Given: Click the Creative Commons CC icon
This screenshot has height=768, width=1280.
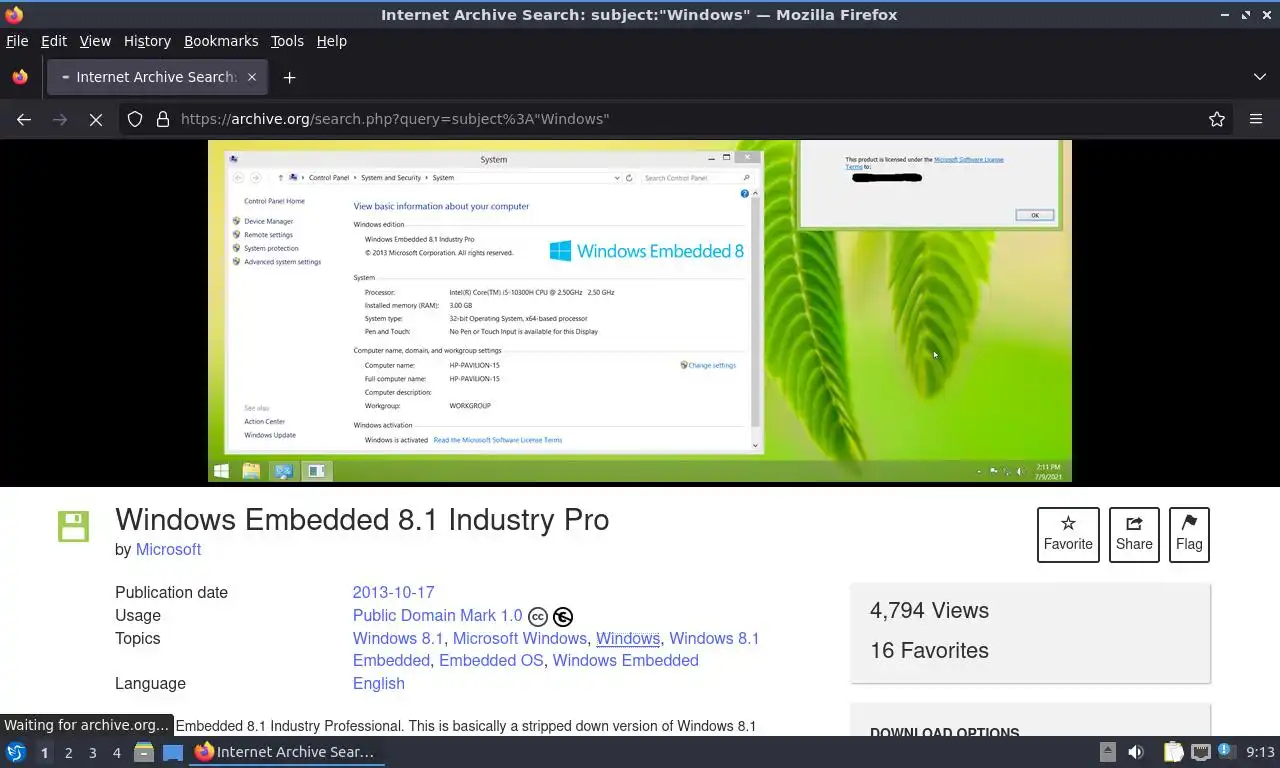Looking at the screenshot, I should click(538, 616).
